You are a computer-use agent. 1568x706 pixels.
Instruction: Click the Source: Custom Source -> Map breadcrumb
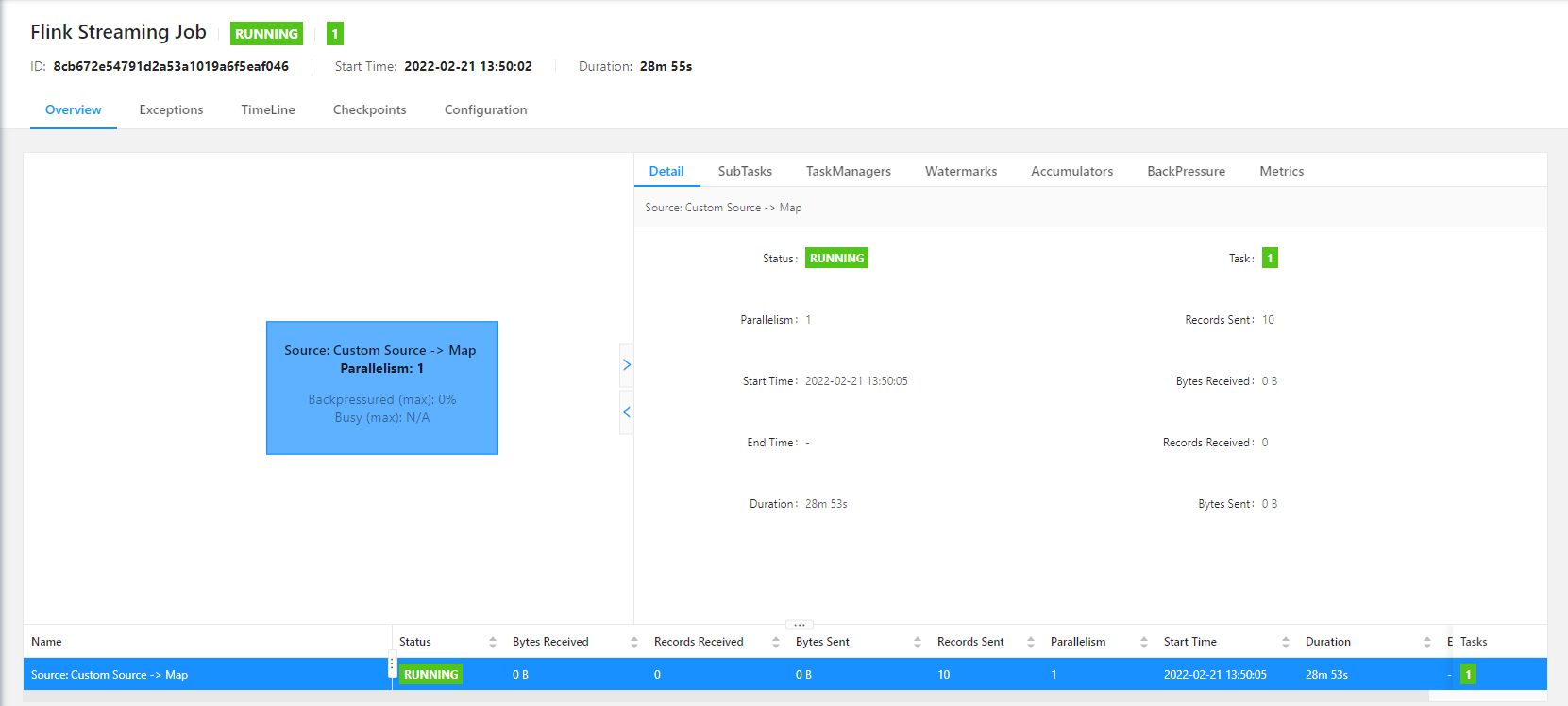coord(723,208)
